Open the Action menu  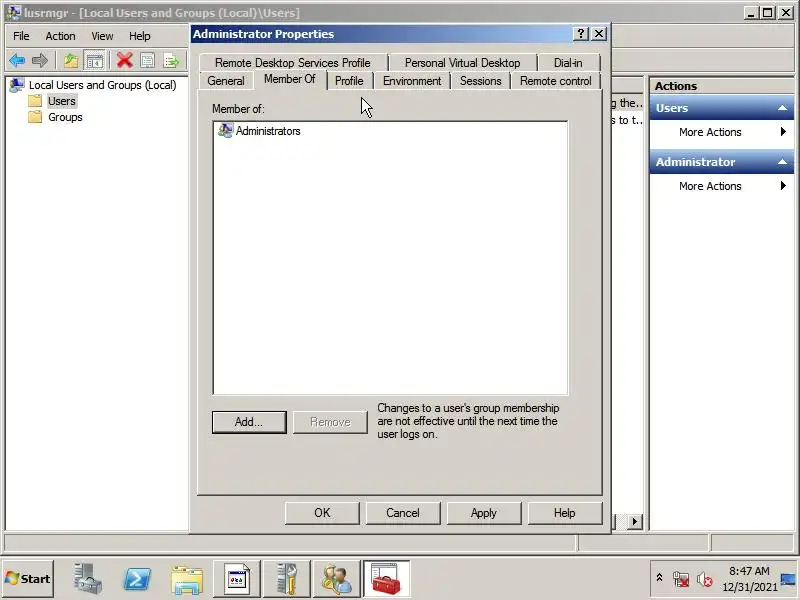coord(60,36)
